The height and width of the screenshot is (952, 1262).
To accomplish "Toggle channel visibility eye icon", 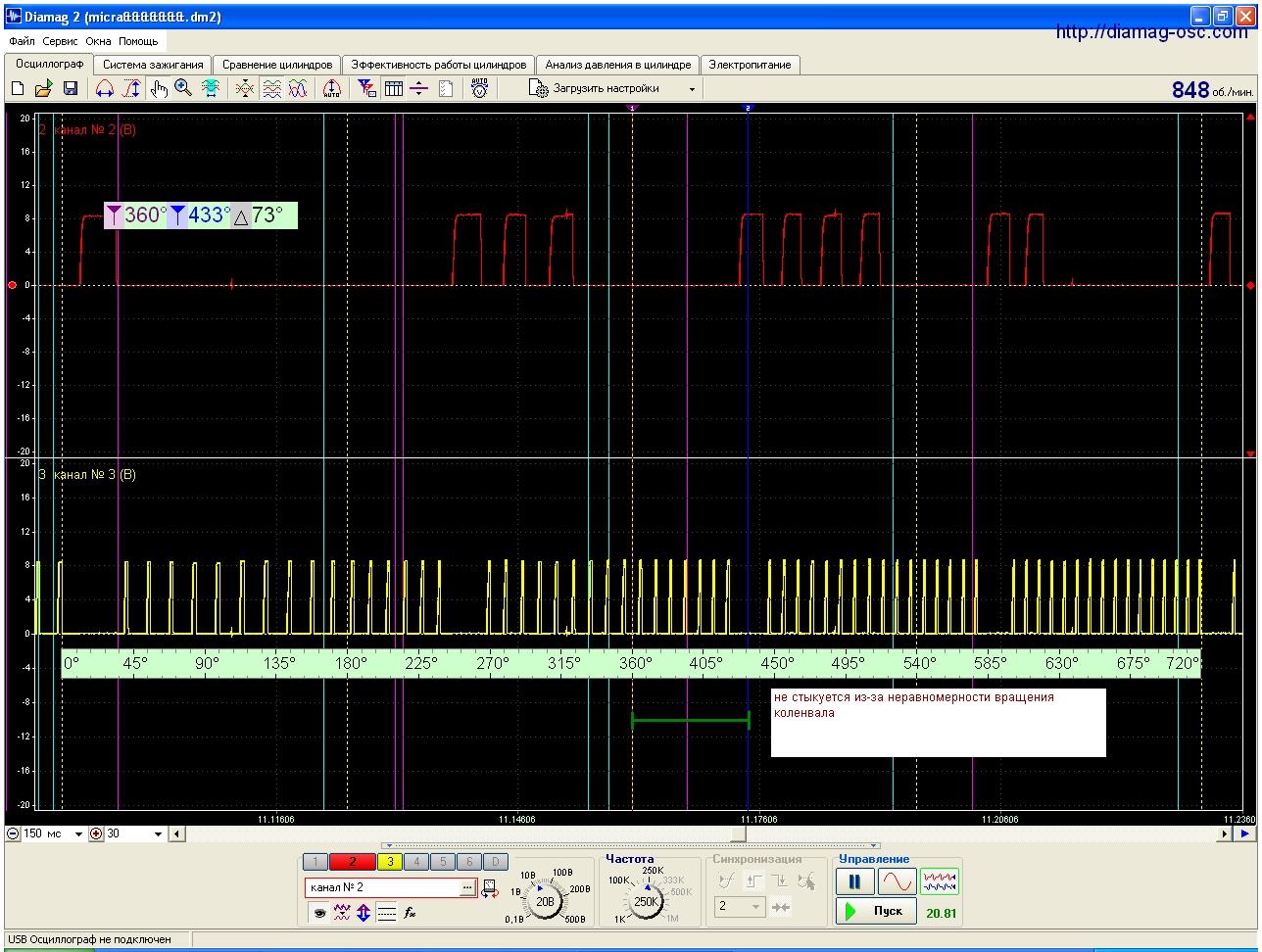I will point(319,913).
